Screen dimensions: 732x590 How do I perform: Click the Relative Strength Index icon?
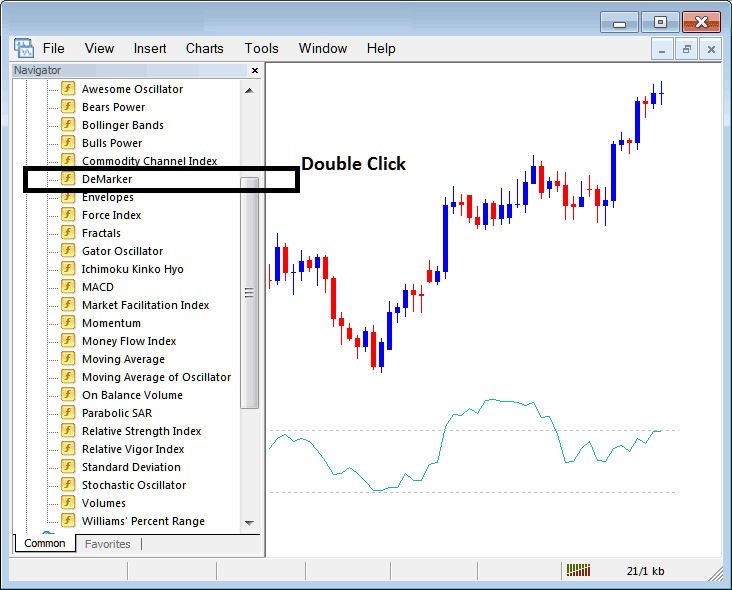point(68,430)
